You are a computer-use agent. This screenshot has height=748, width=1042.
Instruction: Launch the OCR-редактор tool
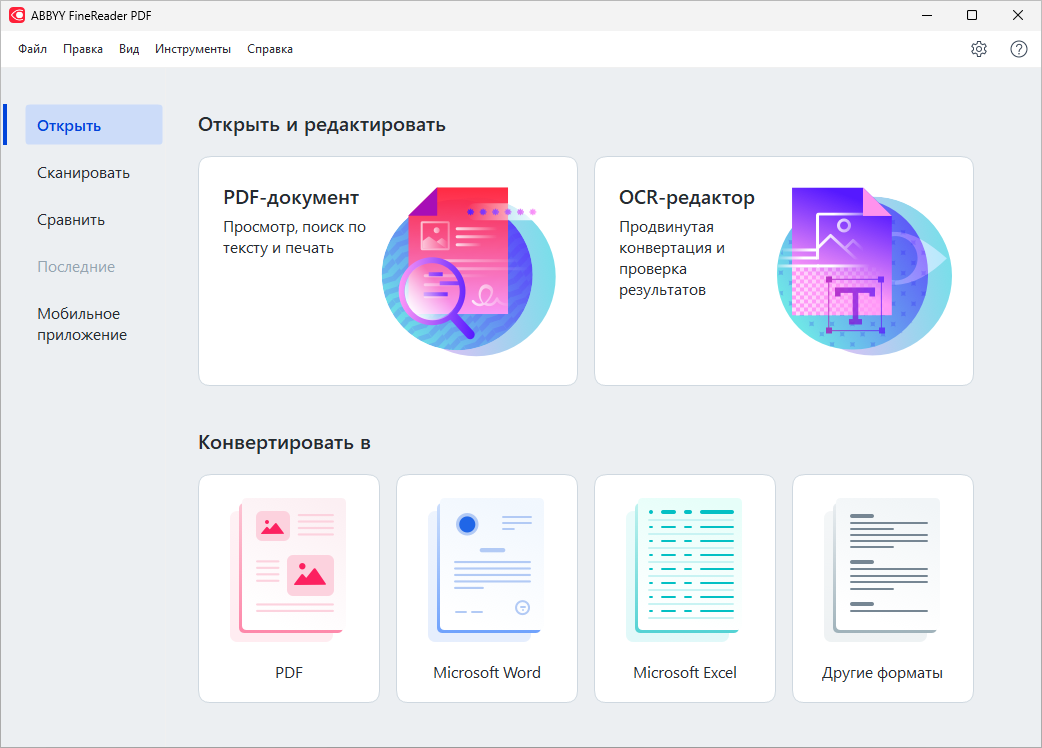(784, 270)
